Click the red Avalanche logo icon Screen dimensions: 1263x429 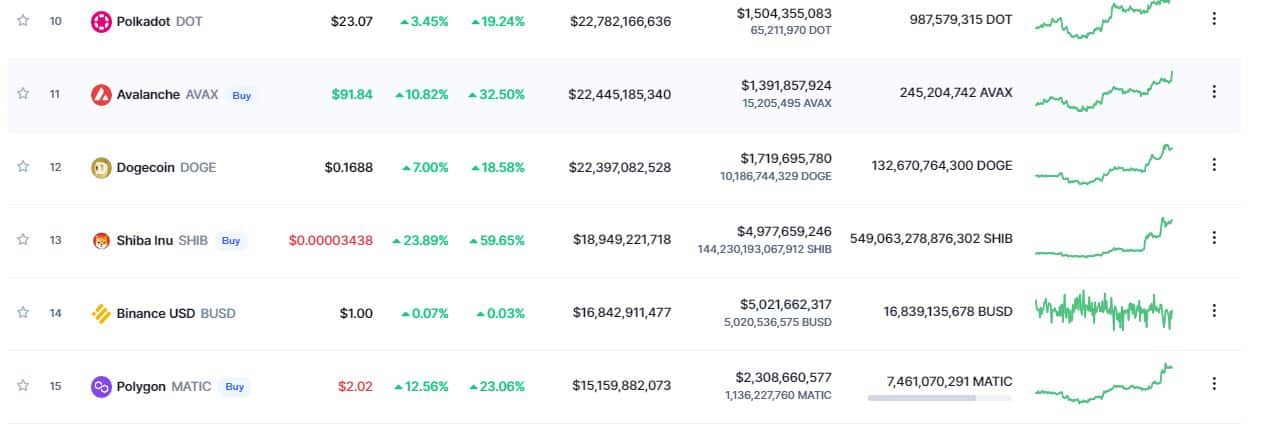100,94
